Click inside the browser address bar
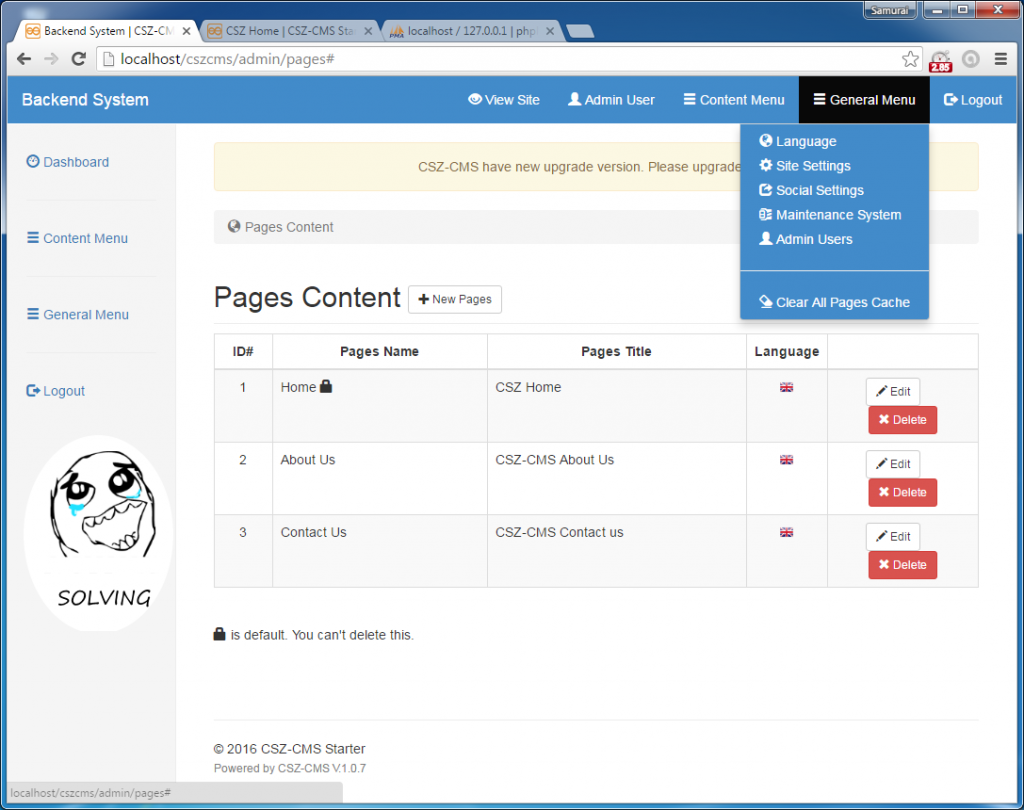The height and width of the screenshot is (810, 1024). pyautogui.click(x=300, y=59)
